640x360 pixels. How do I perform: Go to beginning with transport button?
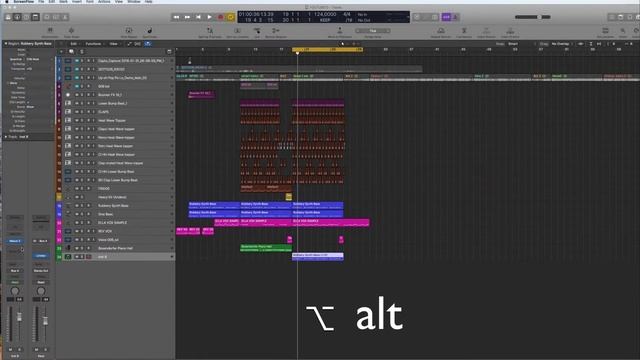point(198,17)
